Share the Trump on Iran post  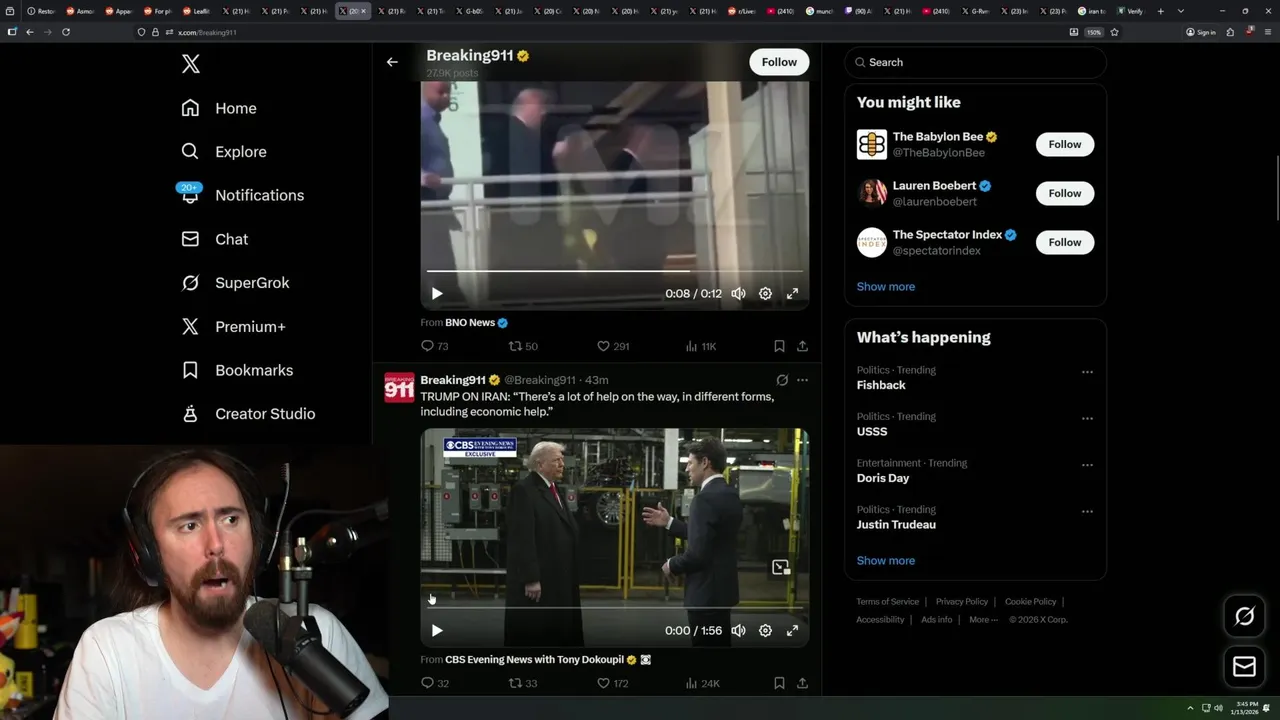pyautogui.click(x=802, y=683)
